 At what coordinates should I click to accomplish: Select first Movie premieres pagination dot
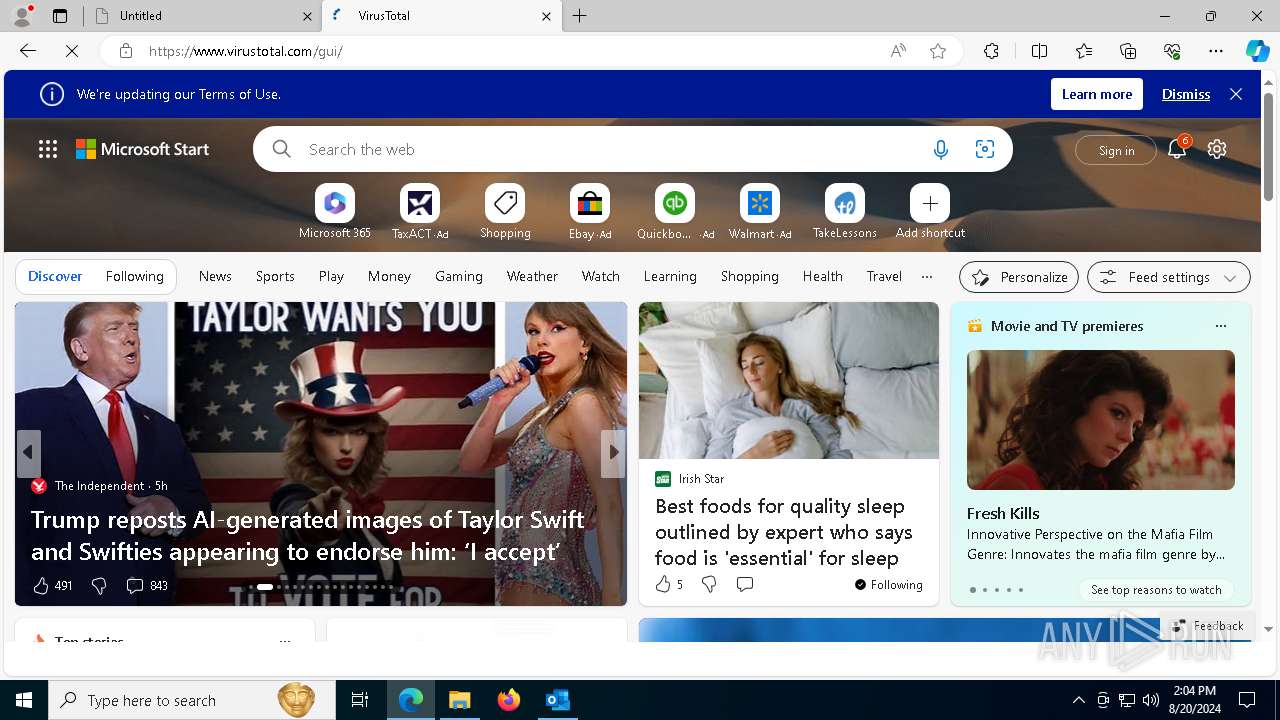pyautogui.click(x=972, y=590)
